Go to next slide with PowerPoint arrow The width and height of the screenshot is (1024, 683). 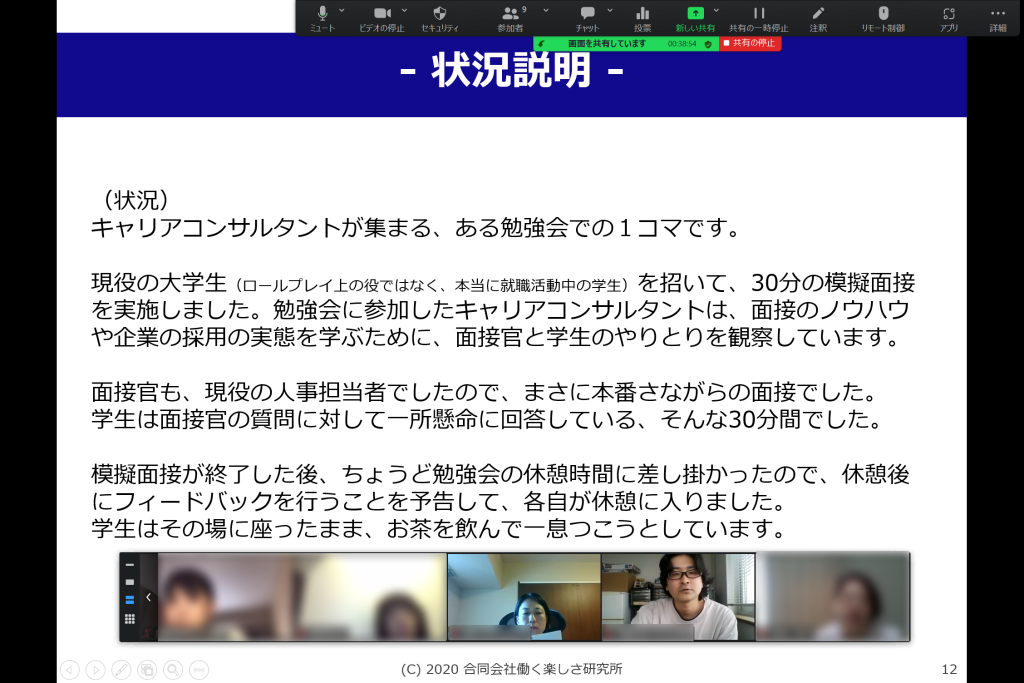point(95,669)
